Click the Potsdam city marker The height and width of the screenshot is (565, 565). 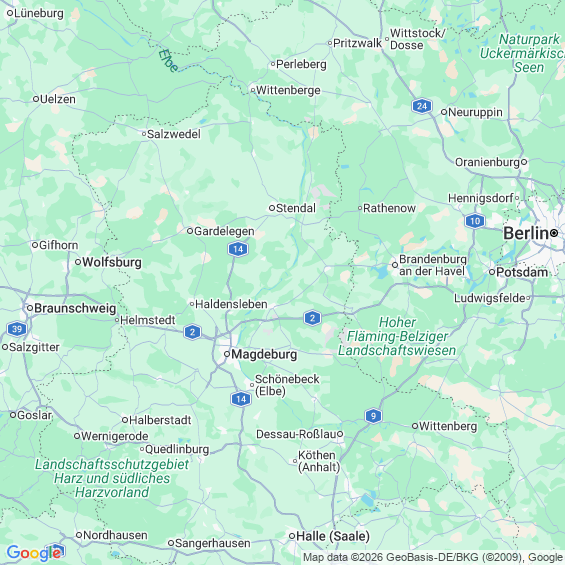(492, 272)
